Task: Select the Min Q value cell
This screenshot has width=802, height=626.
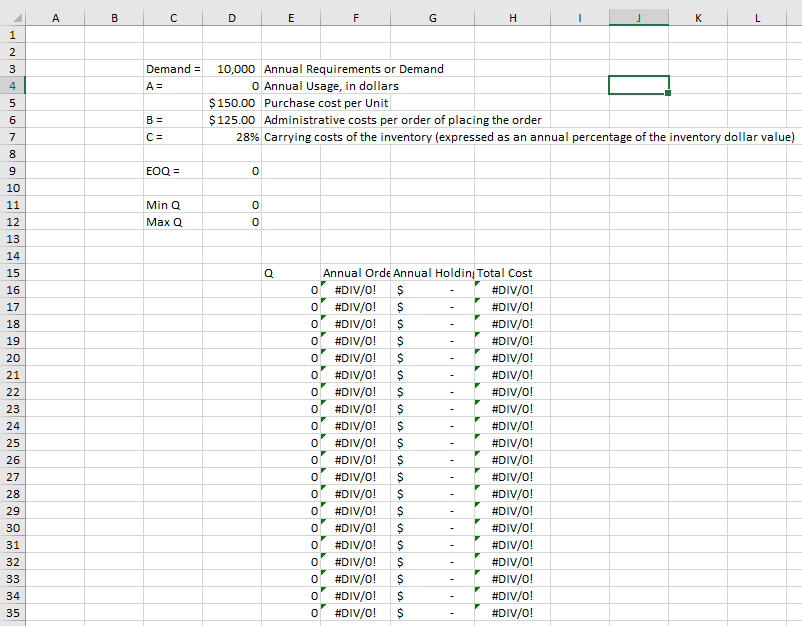Action: pyautogui.click(x=232, y=205)
